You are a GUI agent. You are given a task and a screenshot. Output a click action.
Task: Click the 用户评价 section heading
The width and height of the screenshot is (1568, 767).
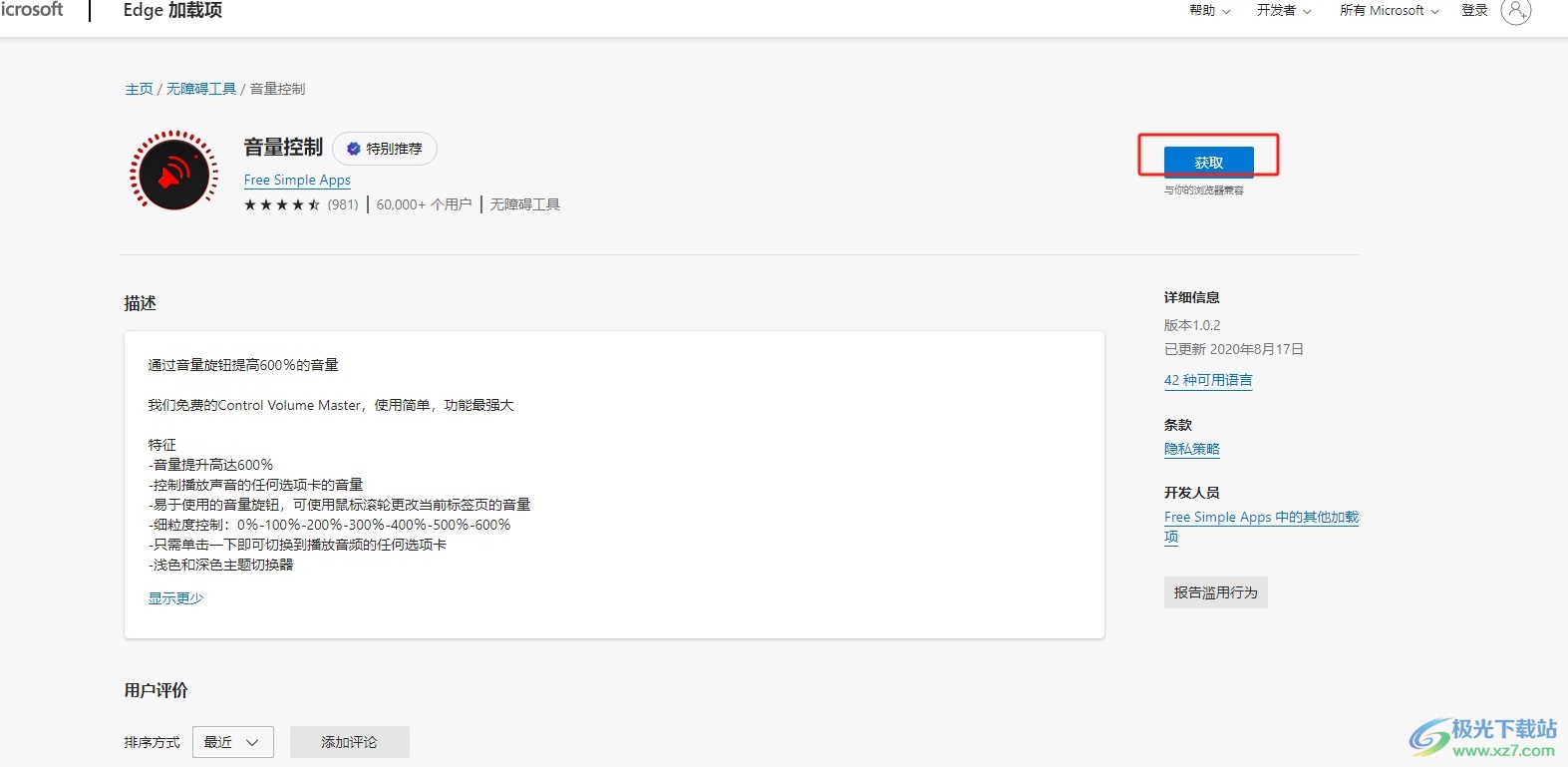pos(157,690)
